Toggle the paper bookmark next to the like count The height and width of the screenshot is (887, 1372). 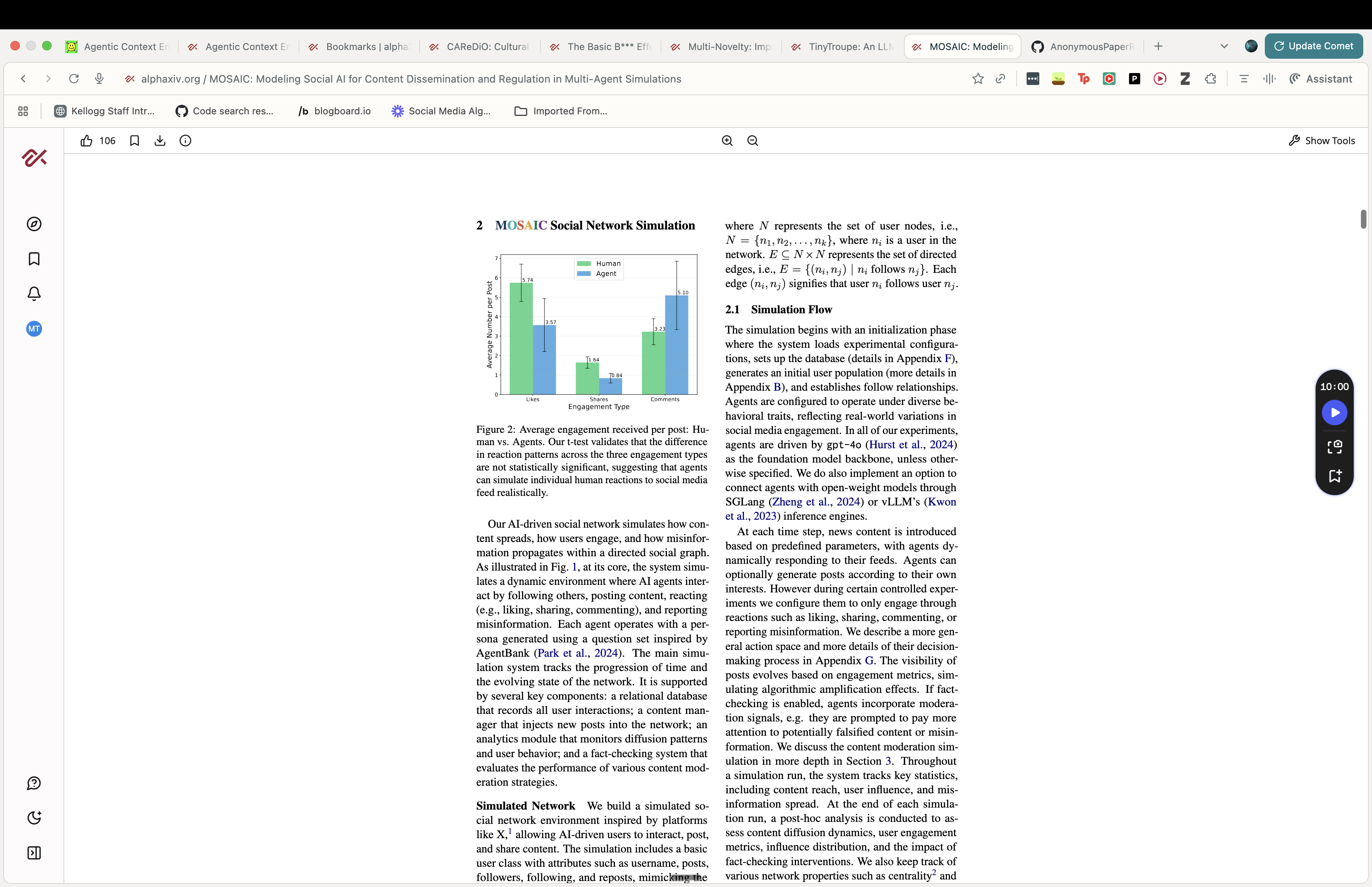point(135,141)
